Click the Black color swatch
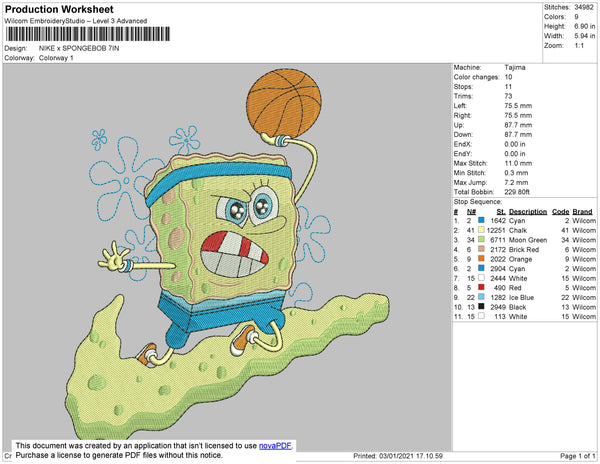 click(x=481, y=306)
